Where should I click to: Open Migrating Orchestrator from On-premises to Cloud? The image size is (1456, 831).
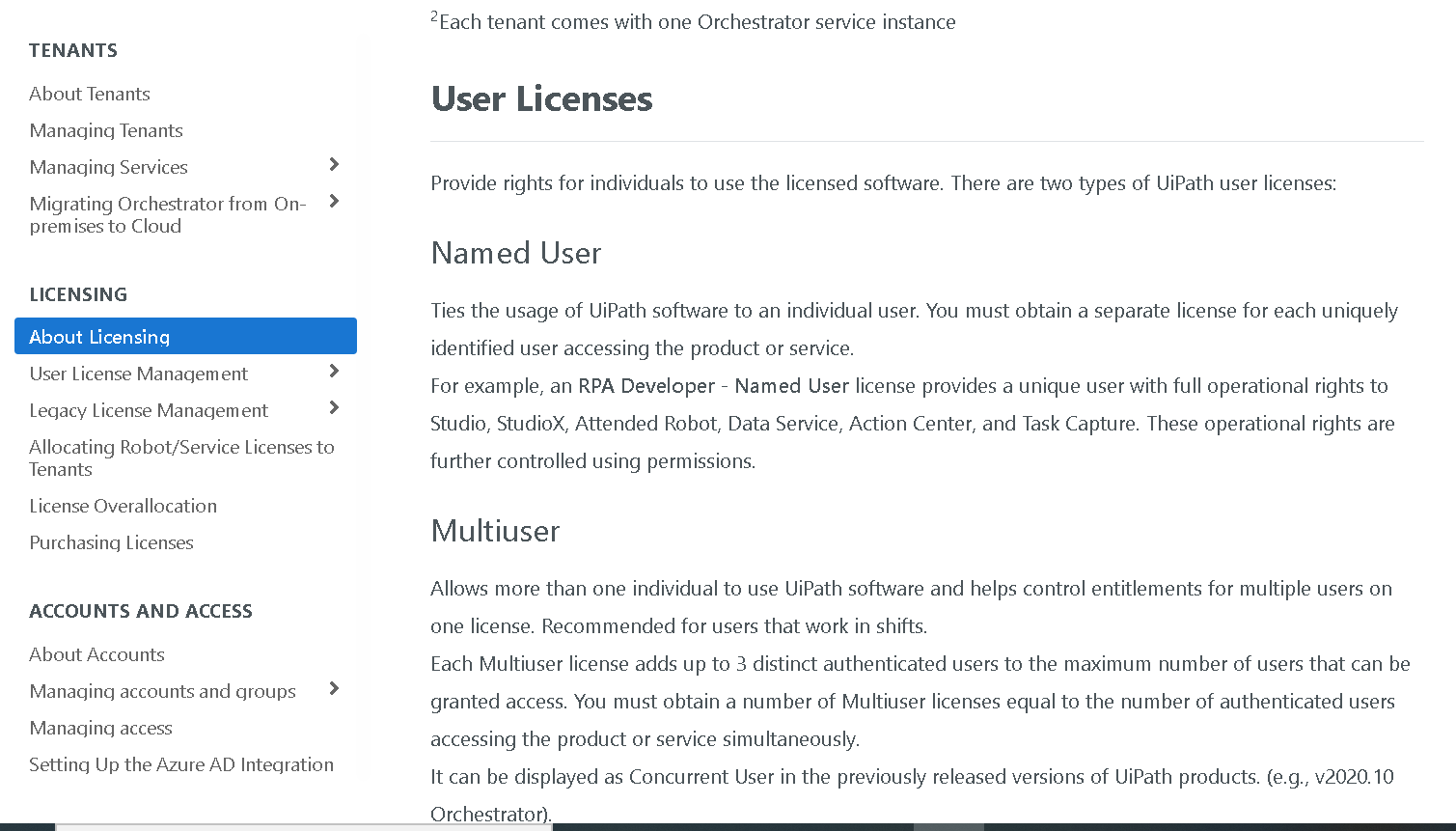point(167,214)
